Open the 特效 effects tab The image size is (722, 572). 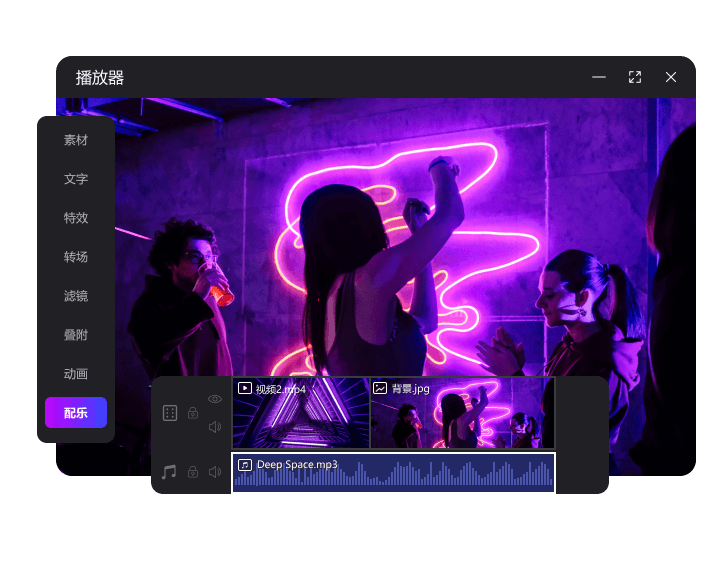pos(76,218)
